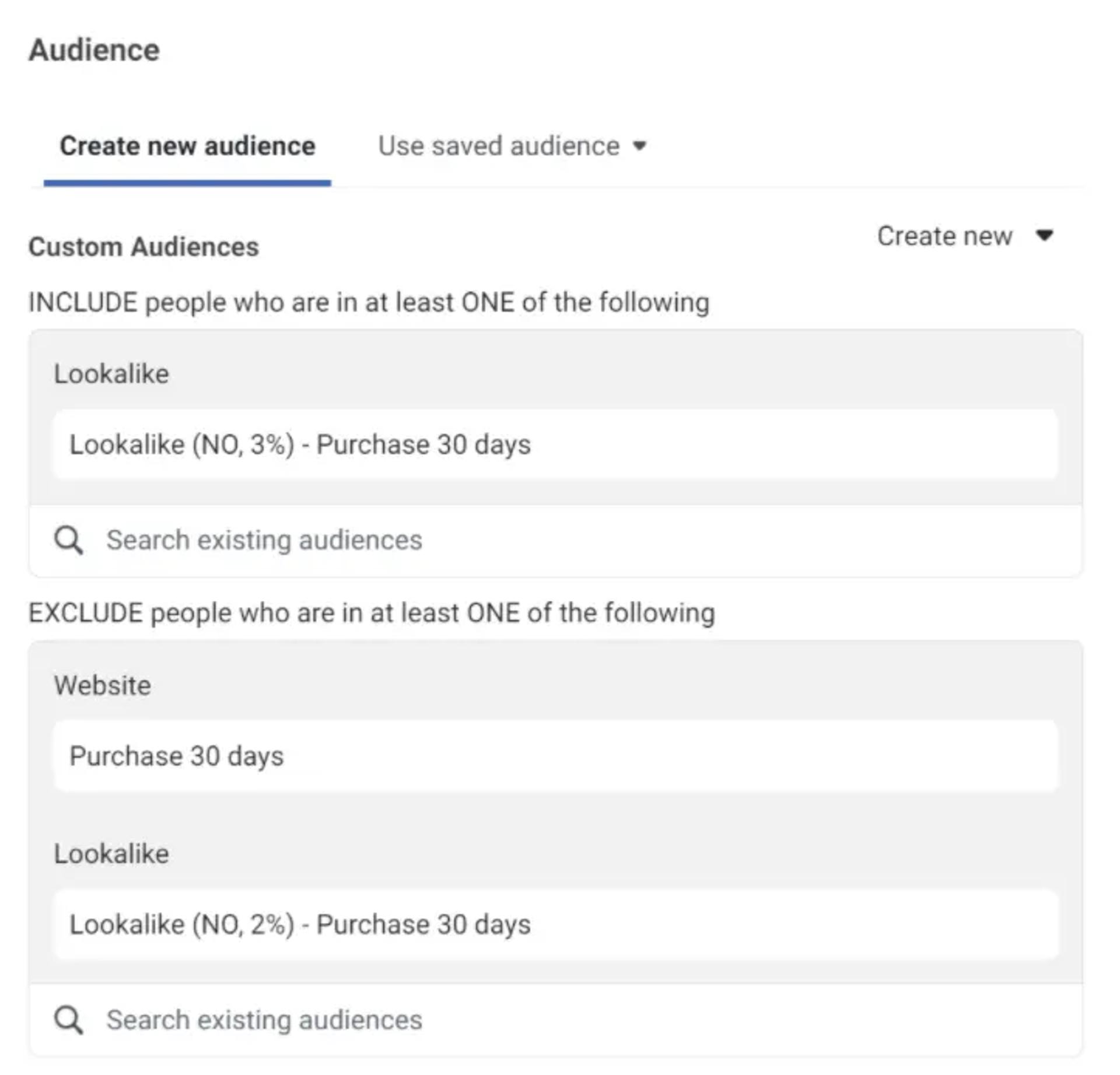The height and width of the screenshot is (1075, 1120).
Task: Focus the EXCLUDE Search existing audiences field
Action: point(555,1020)
